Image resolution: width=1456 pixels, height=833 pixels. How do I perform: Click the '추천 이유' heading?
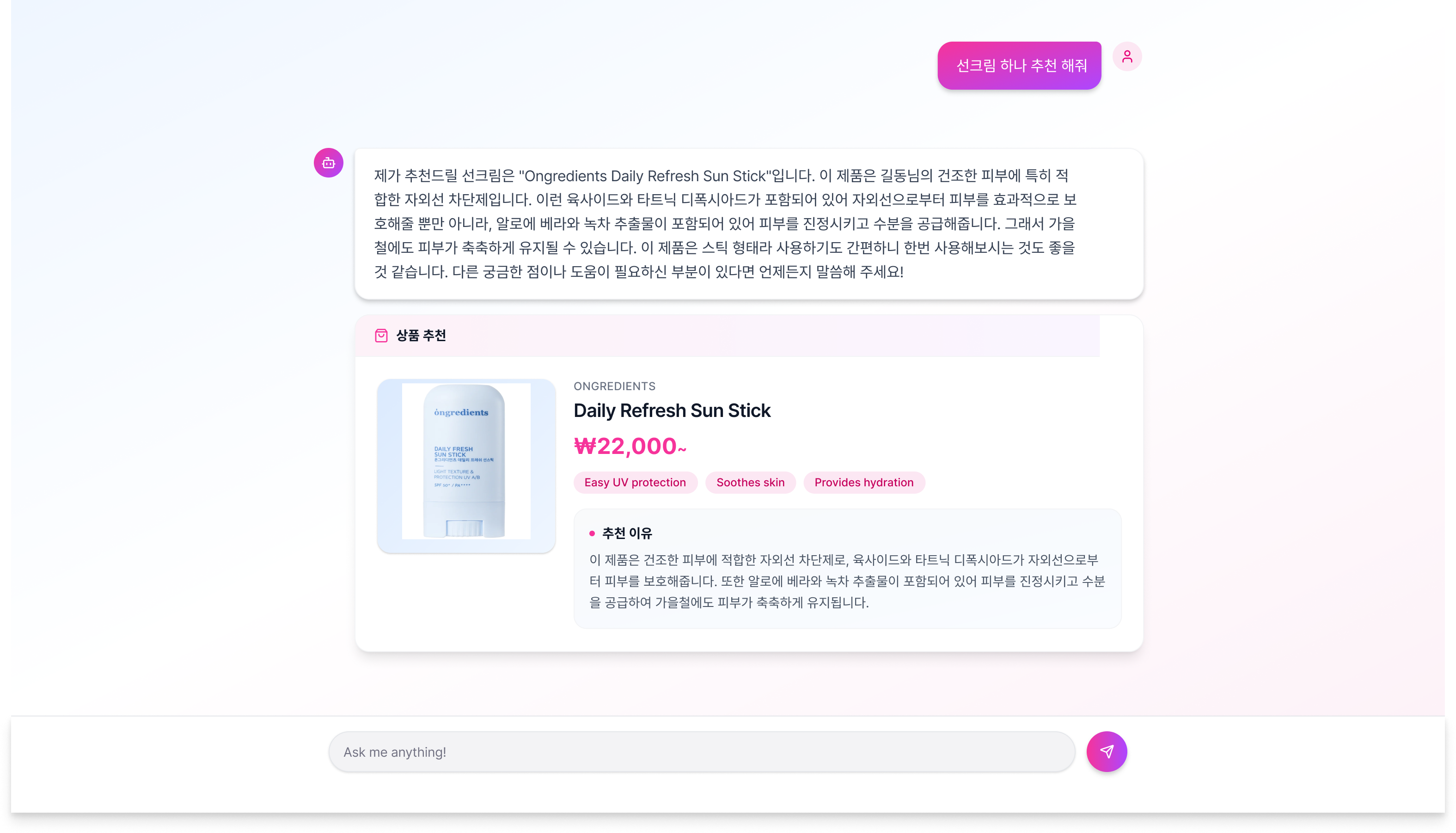tap(627, 533)
